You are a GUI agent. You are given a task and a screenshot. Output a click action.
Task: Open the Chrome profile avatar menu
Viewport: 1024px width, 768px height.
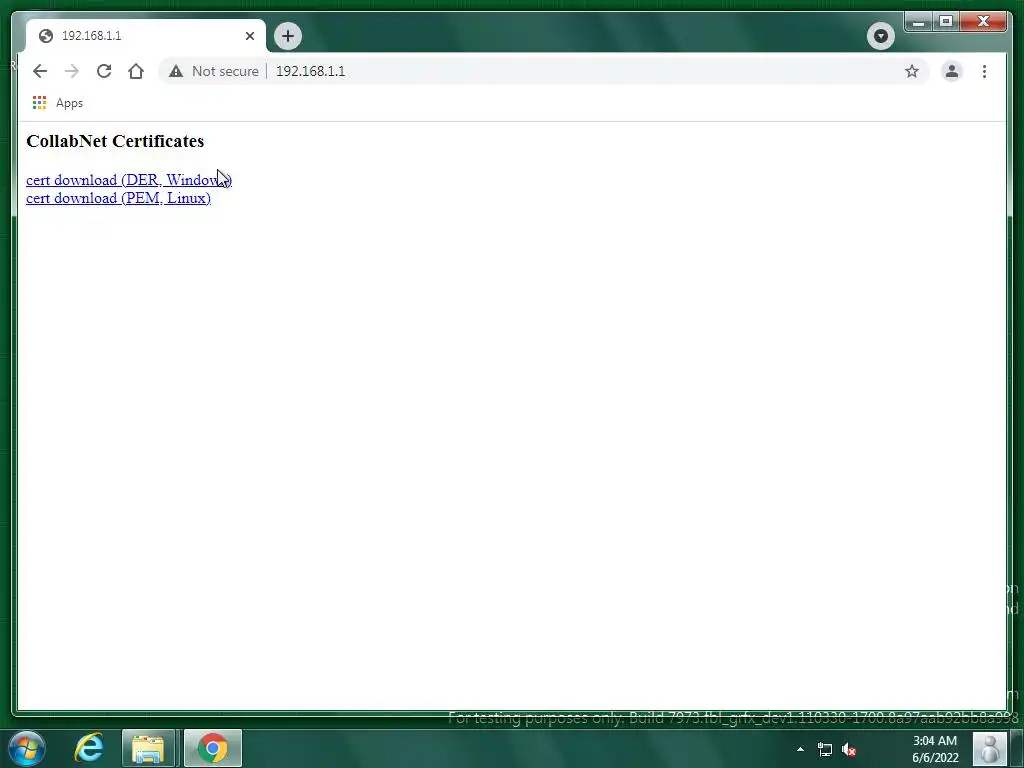tap(952, 71)
